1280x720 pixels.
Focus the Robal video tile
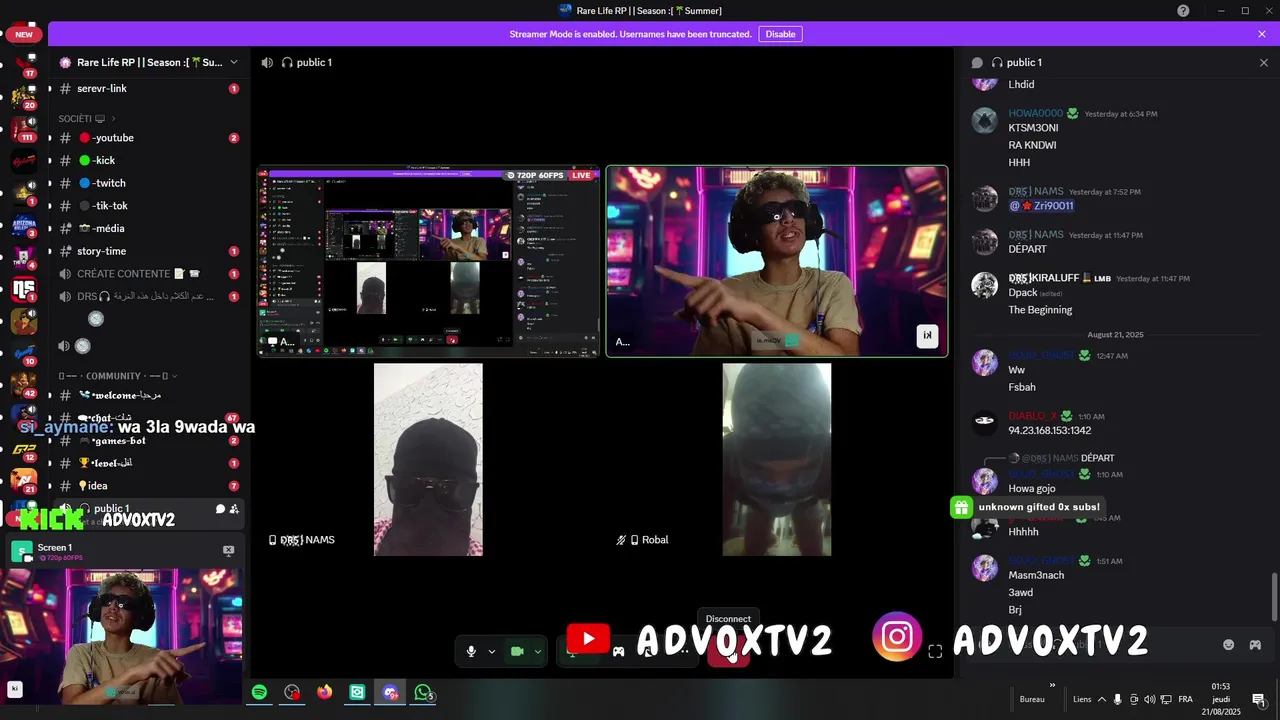point(777,459)
